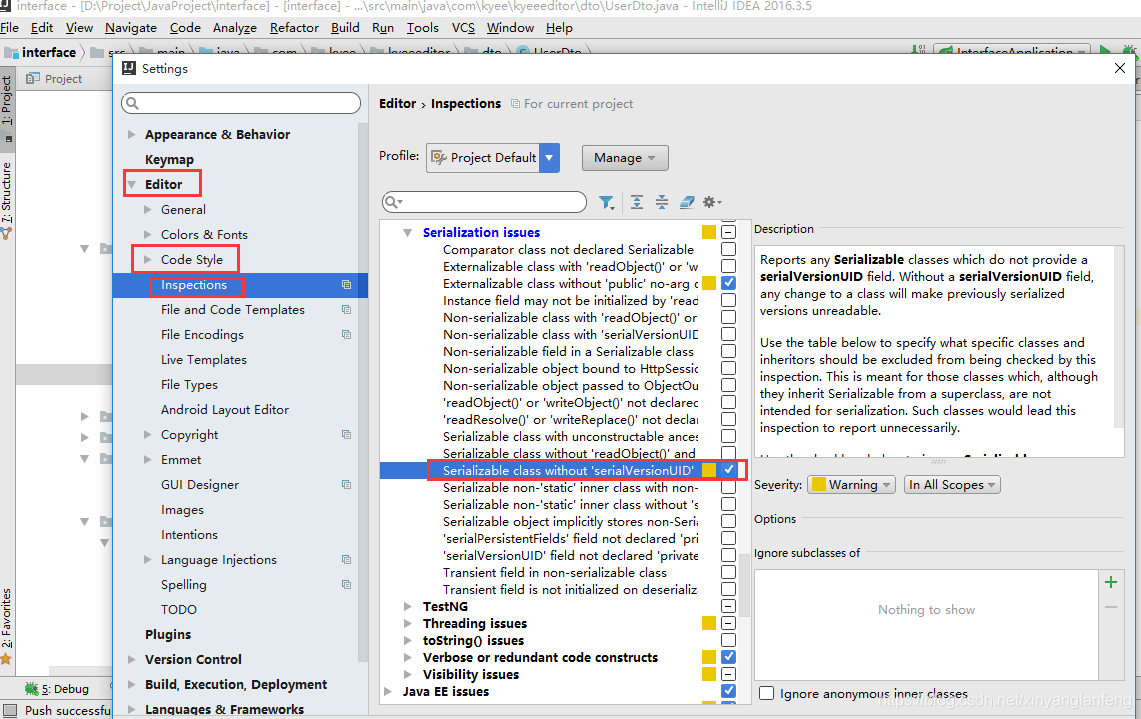The image size is (1141, 719).
Task: Select 'serialVersionUID field not declared private' inspection
Action: (x=570, y=555)
